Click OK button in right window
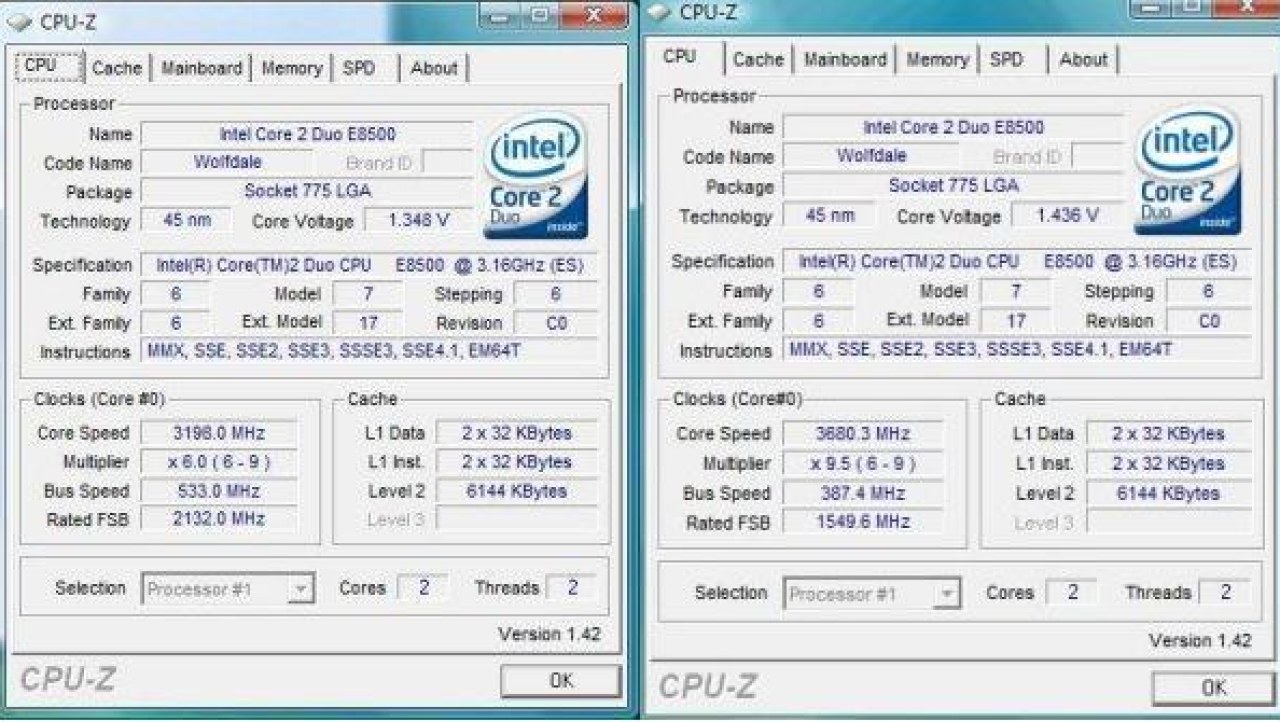 click(x=1213, y=687)
